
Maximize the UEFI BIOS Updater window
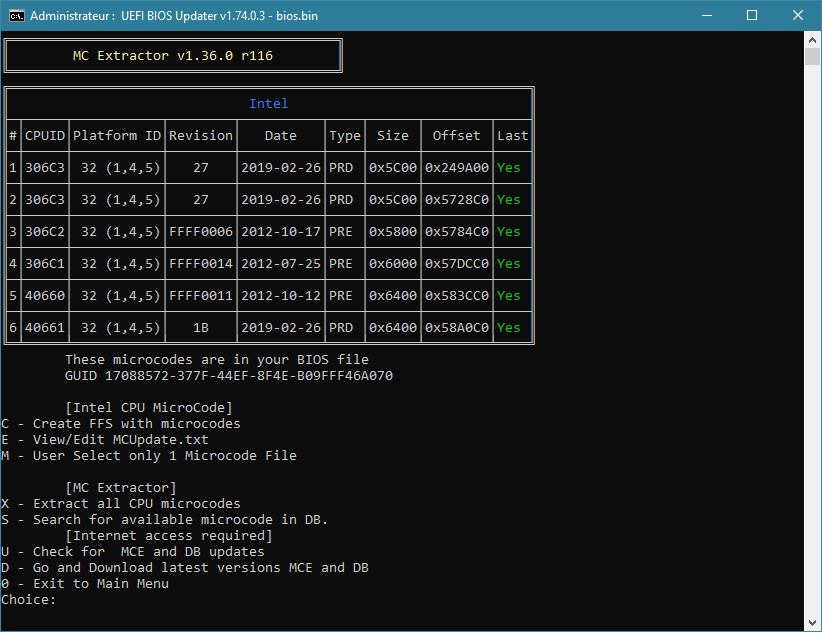tap(752, 15)
